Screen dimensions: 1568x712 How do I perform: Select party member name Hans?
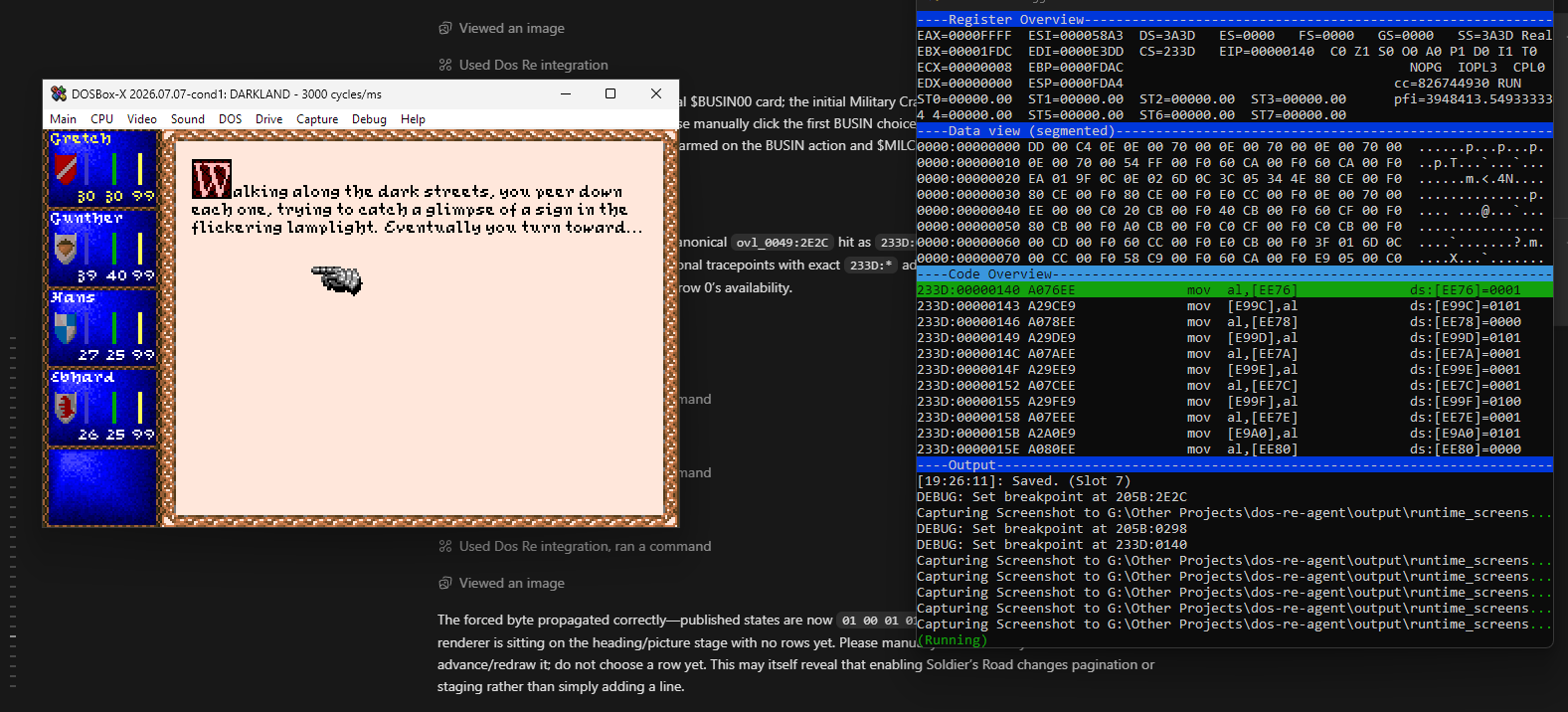pos(73,297)
